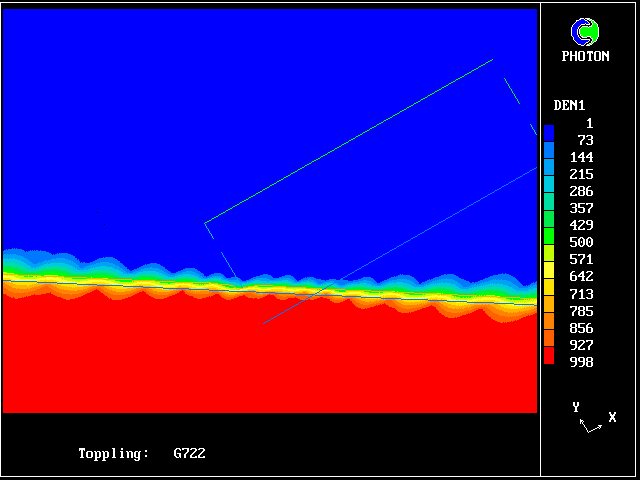Click the DEN1 legend title
This screenshot has width=640, height=480.
click(x=569, y=105)
